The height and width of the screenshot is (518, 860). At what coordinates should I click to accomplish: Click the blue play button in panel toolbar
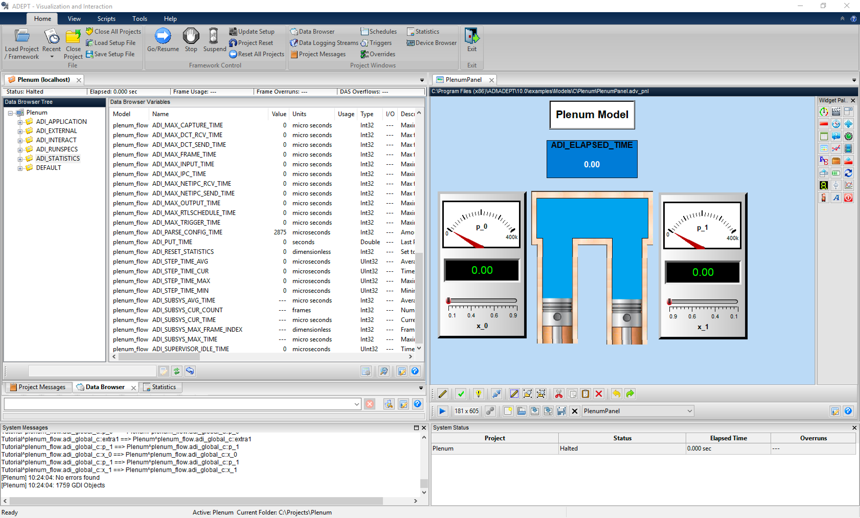click(x=442, y=411)
